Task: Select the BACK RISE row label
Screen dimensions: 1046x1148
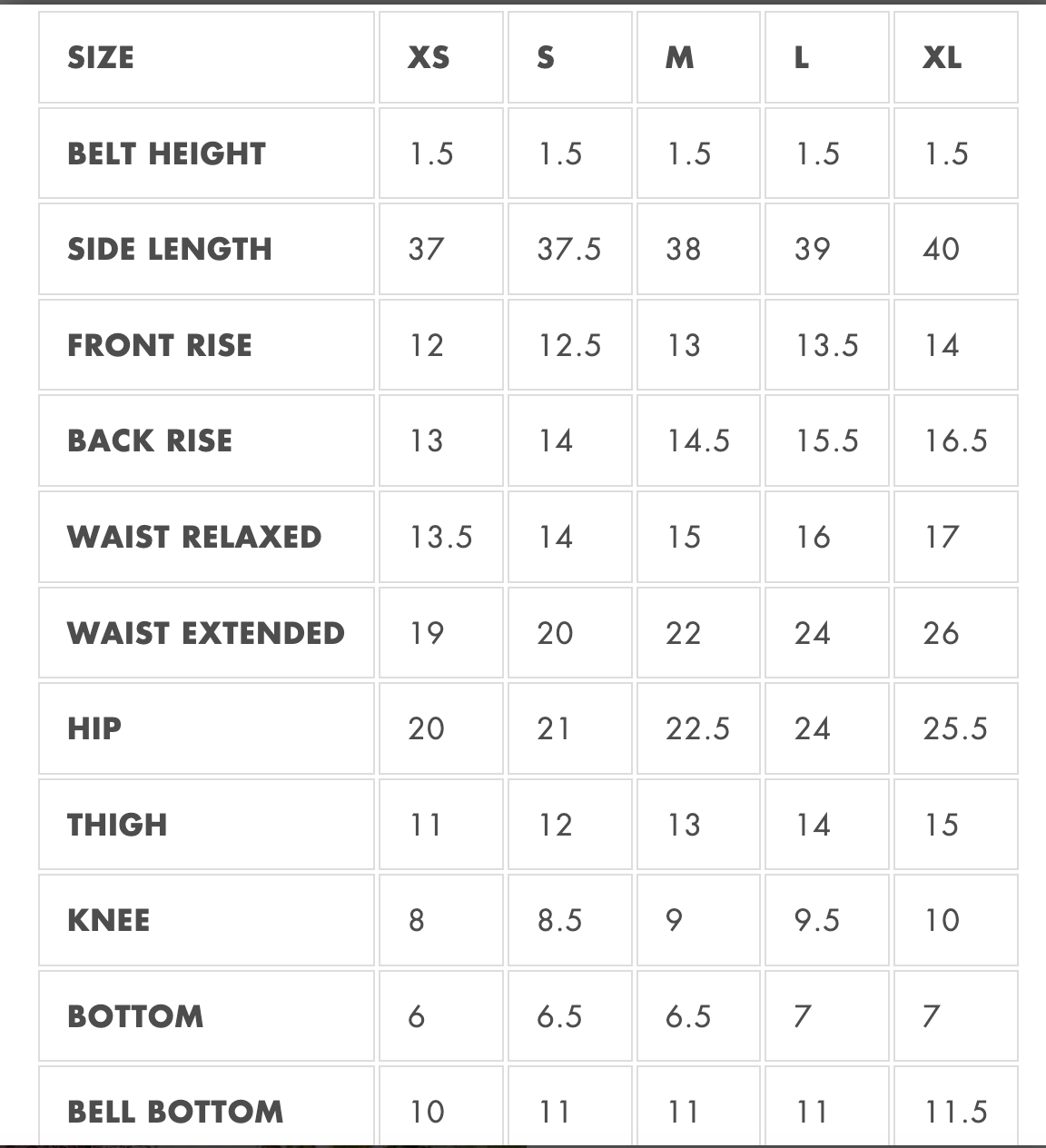Action: tap(150, 440)
